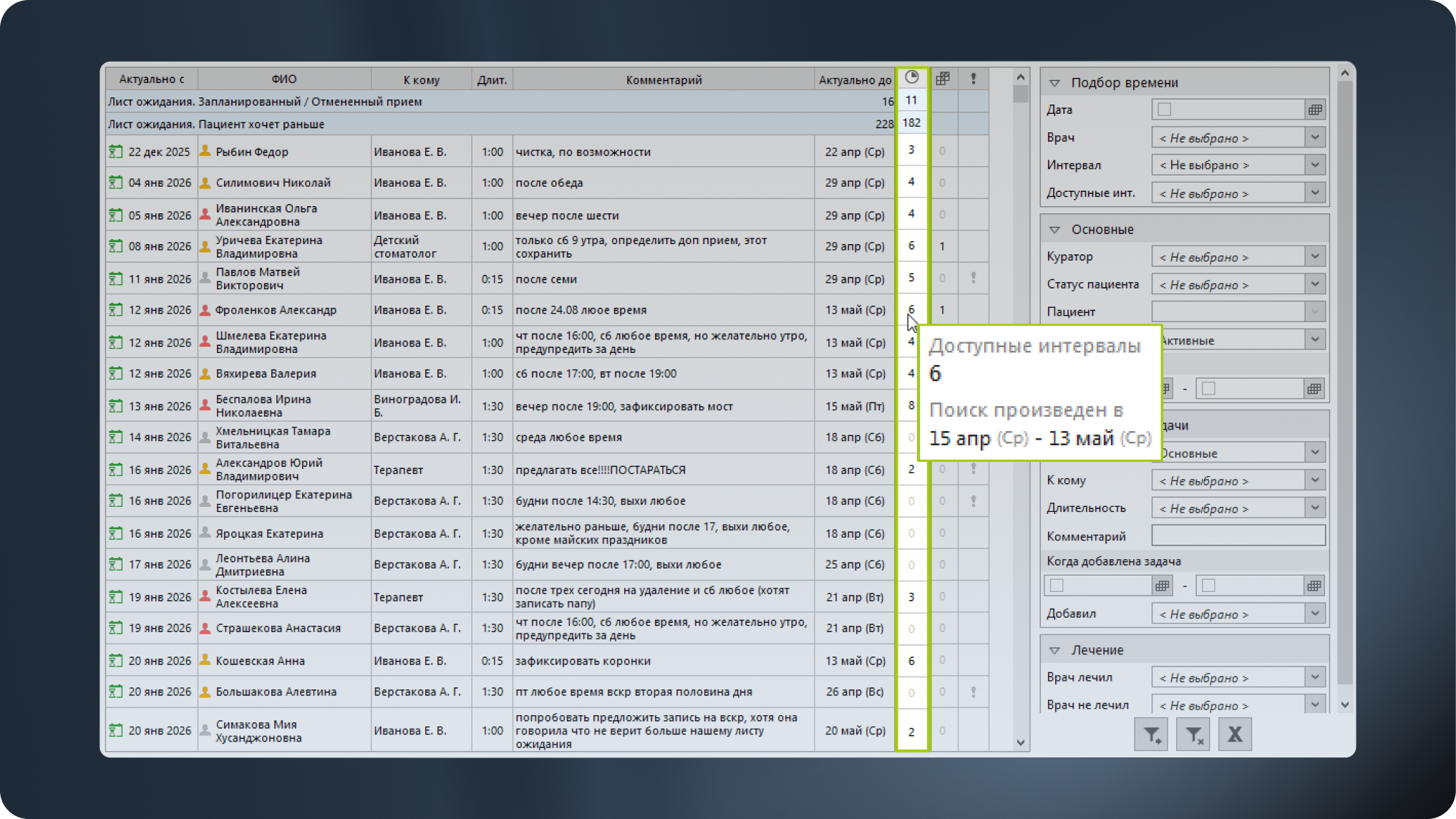The image size is (1456, 819).
Task: Click the red patient icon beside Фроленков Александр
Action: point(205,310)
